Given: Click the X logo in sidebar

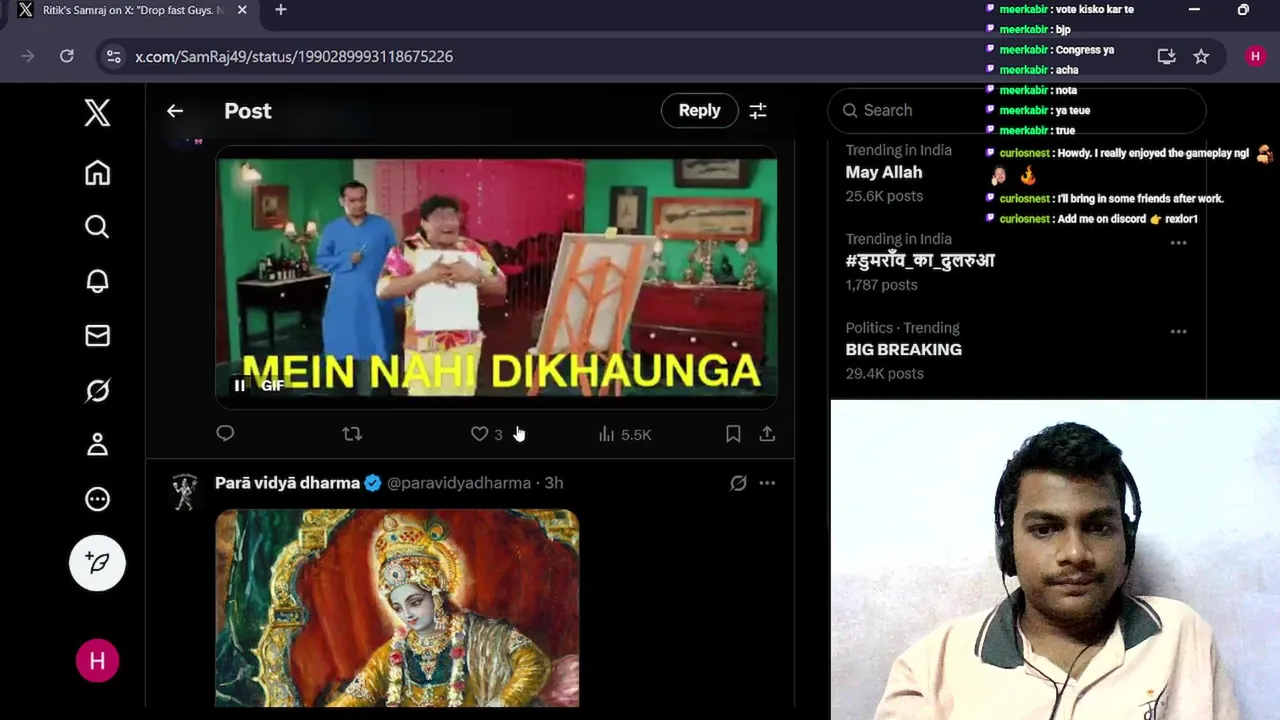Looking at the screenshot, I should tap(97, 112).
